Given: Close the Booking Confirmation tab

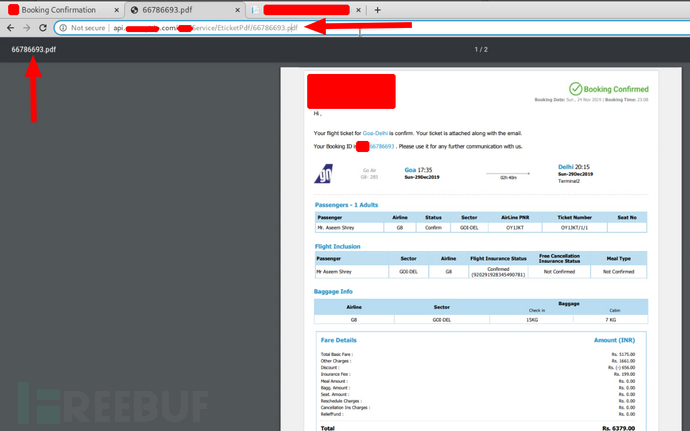Looking at the screenshot, I should click(116, 10).
